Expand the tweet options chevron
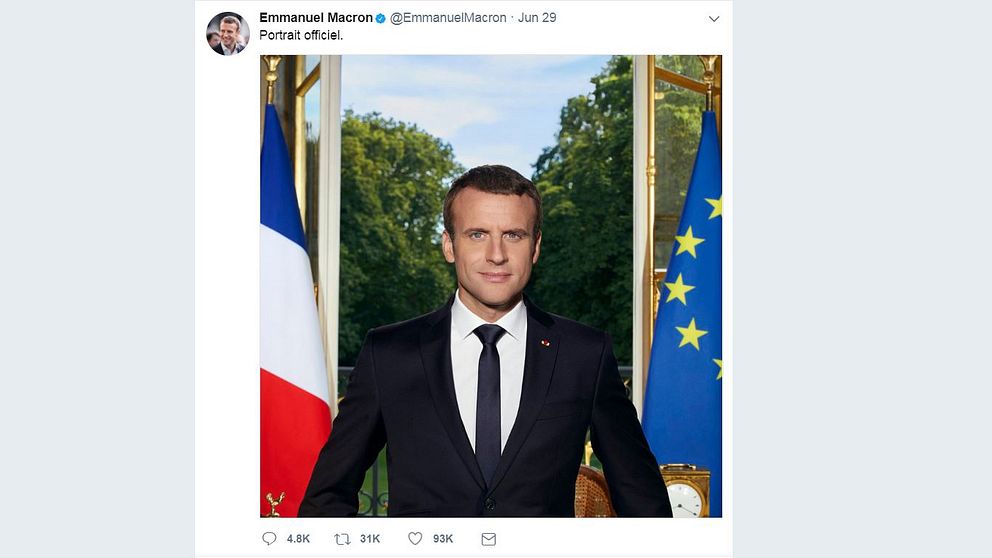The image size is (992, 558). click(714, 19)
